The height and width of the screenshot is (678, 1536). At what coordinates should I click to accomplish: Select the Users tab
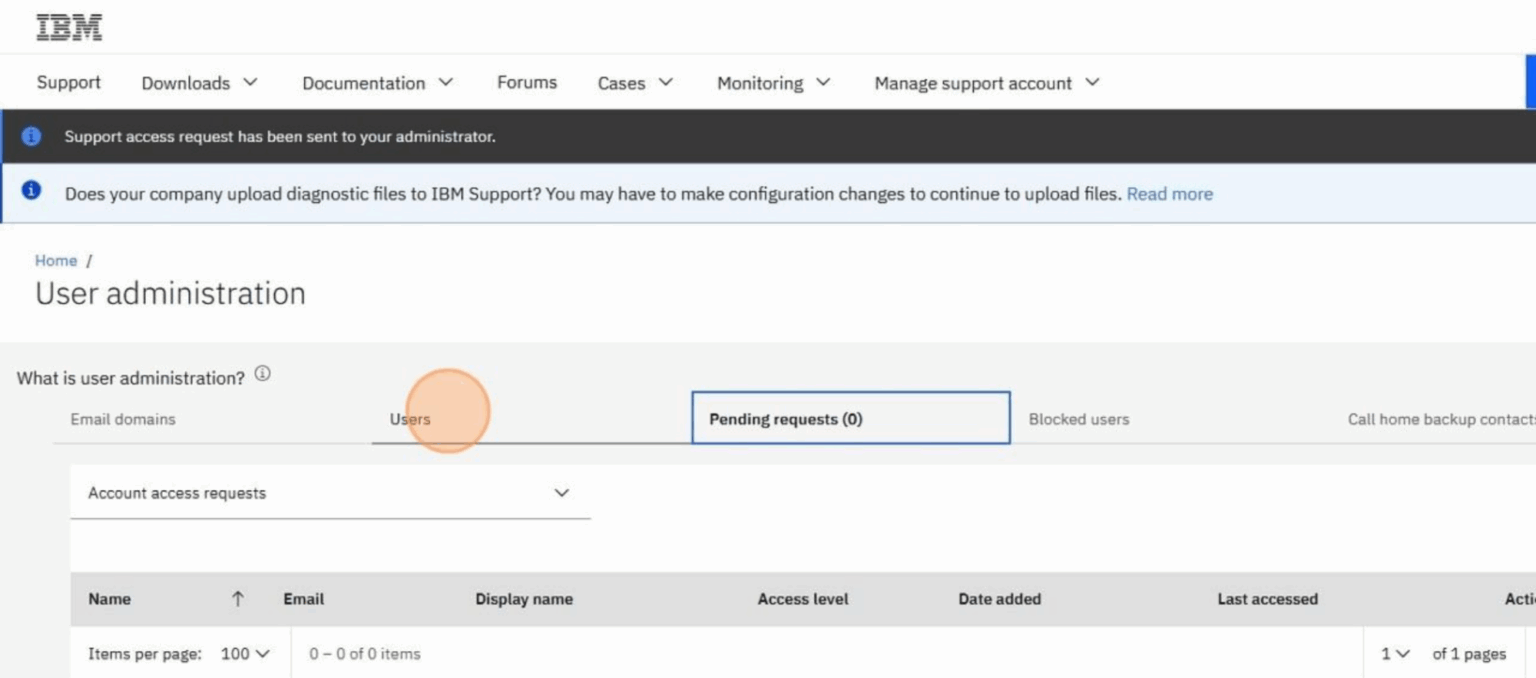point(410,419)
